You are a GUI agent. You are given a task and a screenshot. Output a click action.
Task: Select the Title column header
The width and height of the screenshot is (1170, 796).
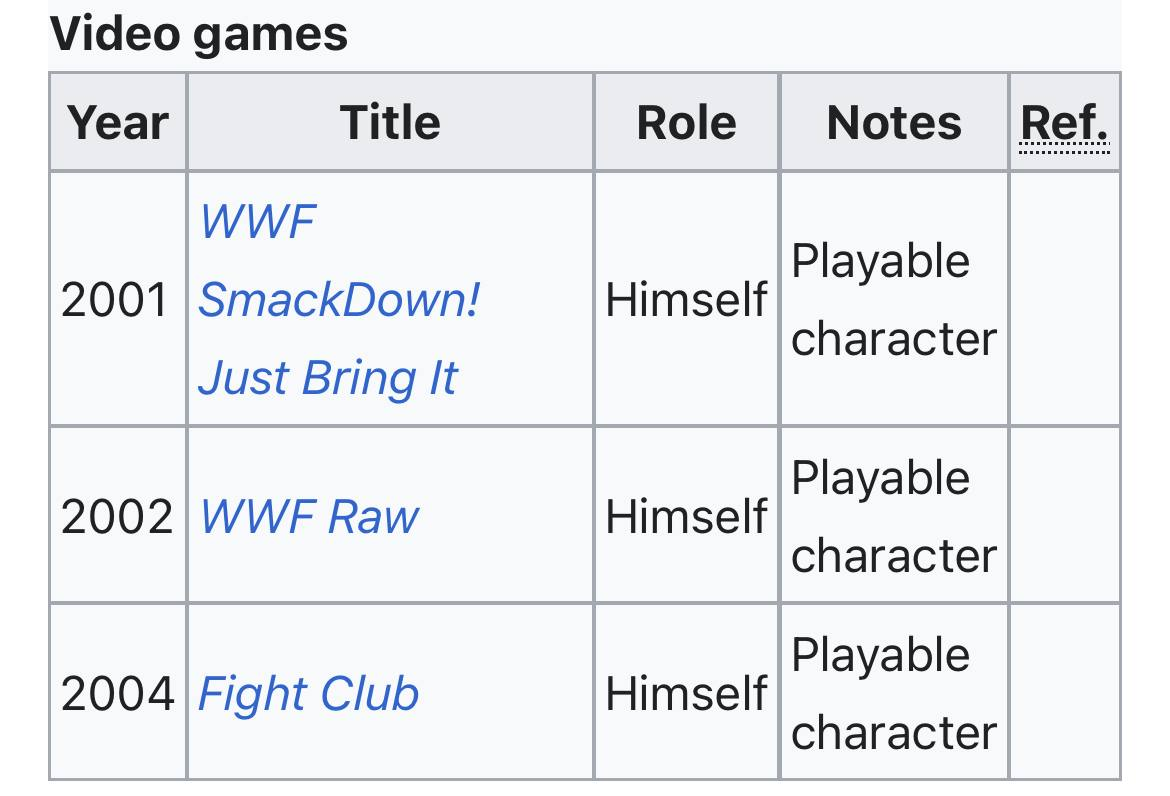pyautogui.click(x=390, y=123)
